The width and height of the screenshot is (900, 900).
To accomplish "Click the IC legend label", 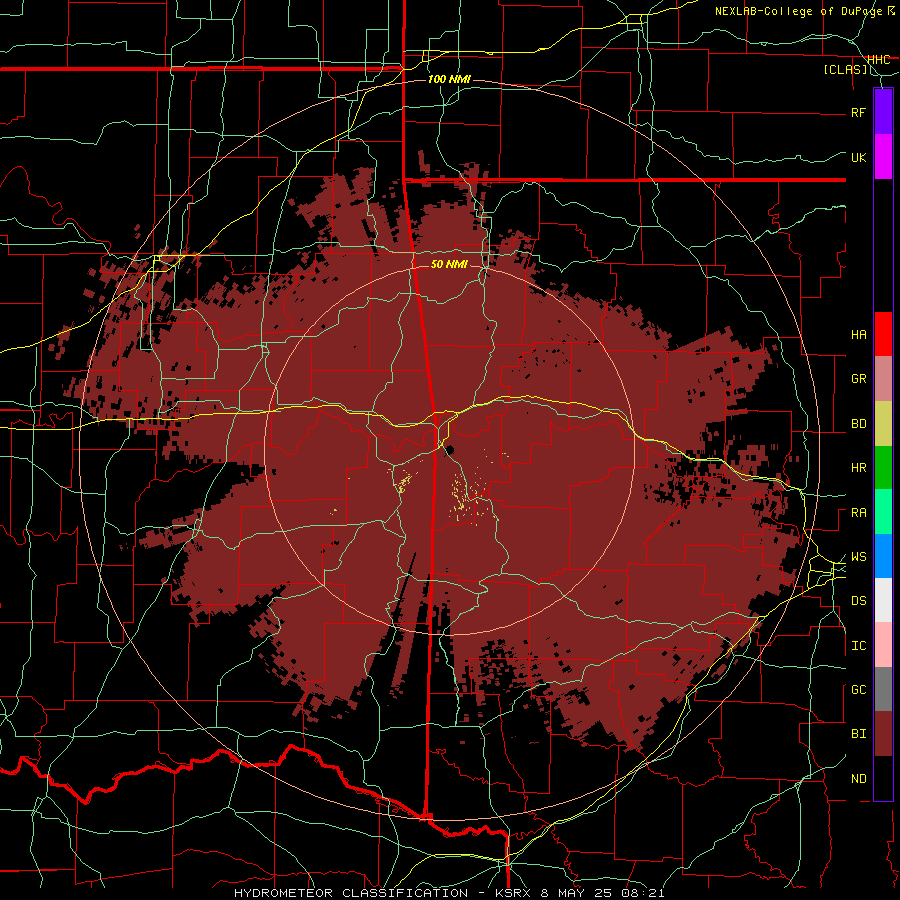I will 858,646.
